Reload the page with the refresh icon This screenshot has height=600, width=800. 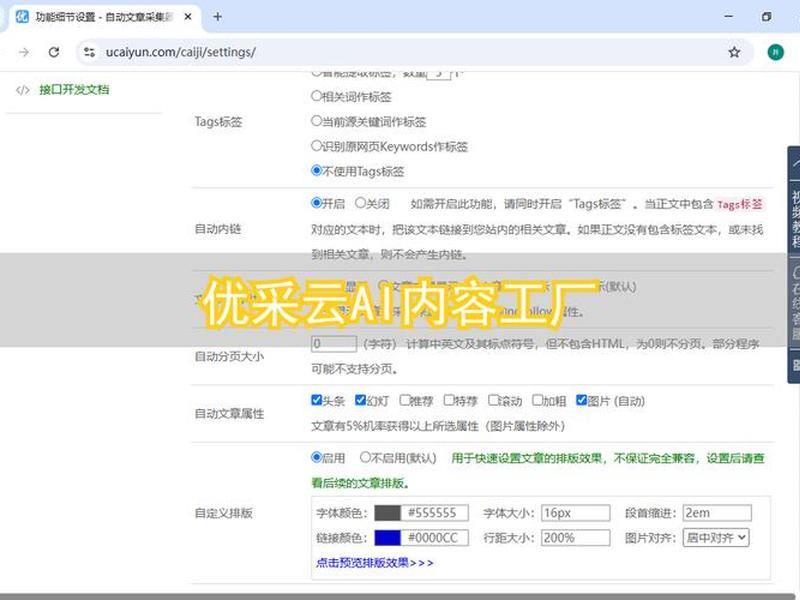[54, 52]
